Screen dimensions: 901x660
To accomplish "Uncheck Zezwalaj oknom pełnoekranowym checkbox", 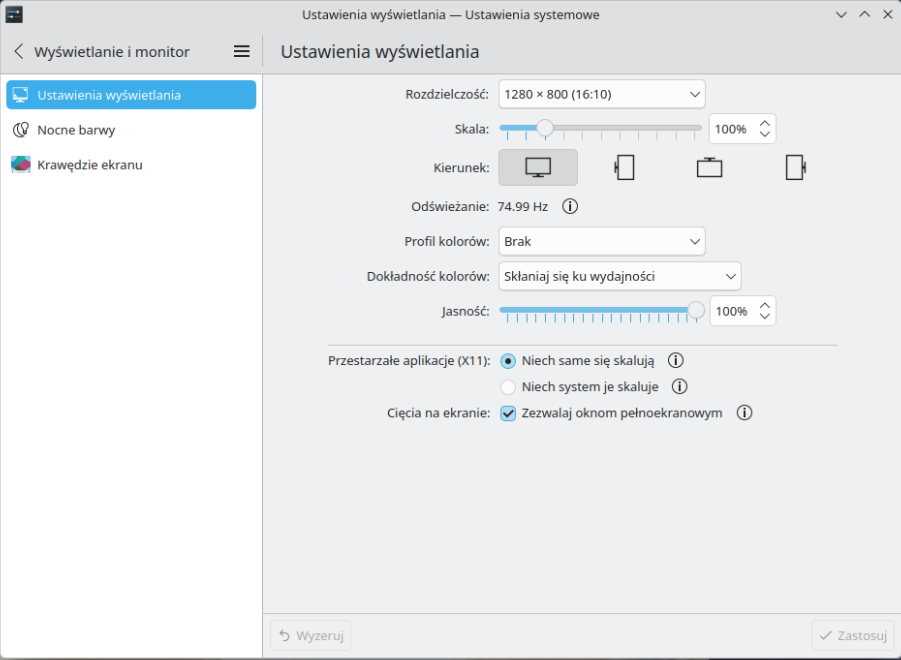I will coord(508,413).
